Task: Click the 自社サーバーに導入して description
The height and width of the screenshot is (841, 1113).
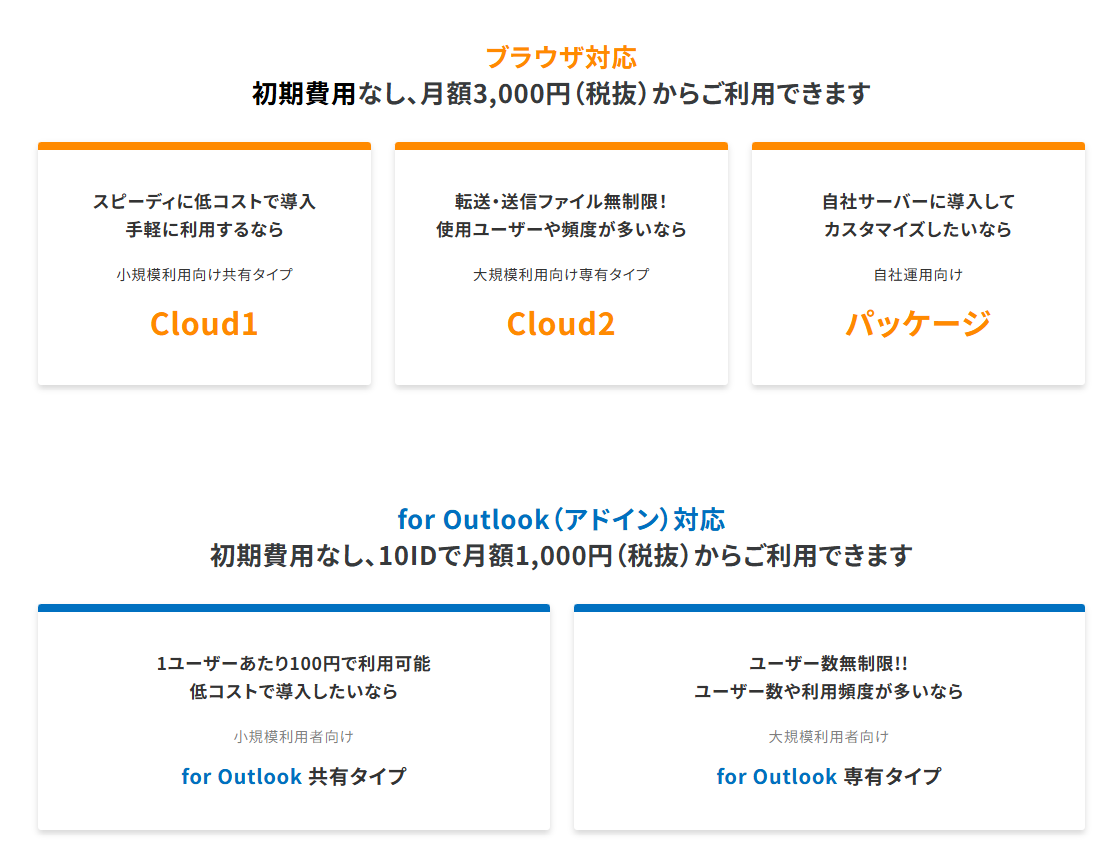Action: pos(918,201)
